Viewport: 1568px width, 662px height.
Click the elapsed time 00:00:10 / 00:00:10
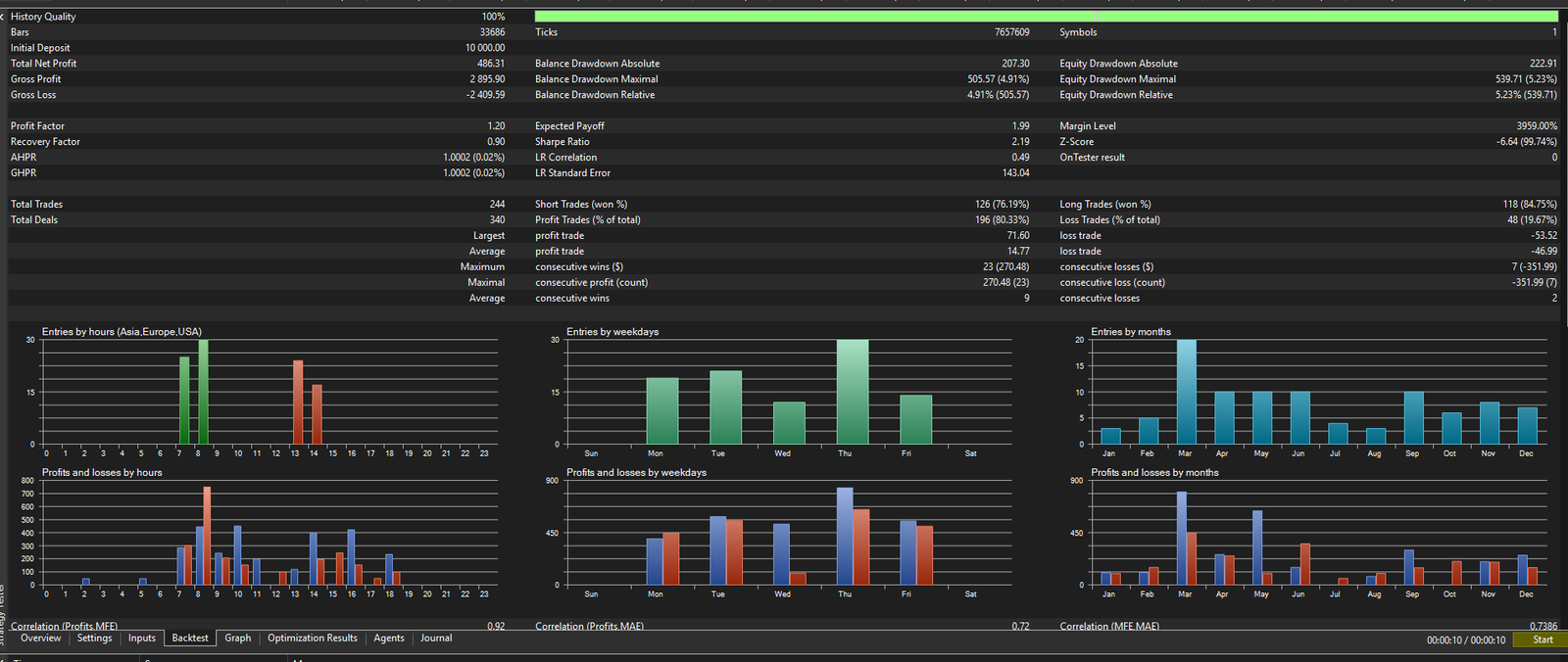(x=1466, y=640)
